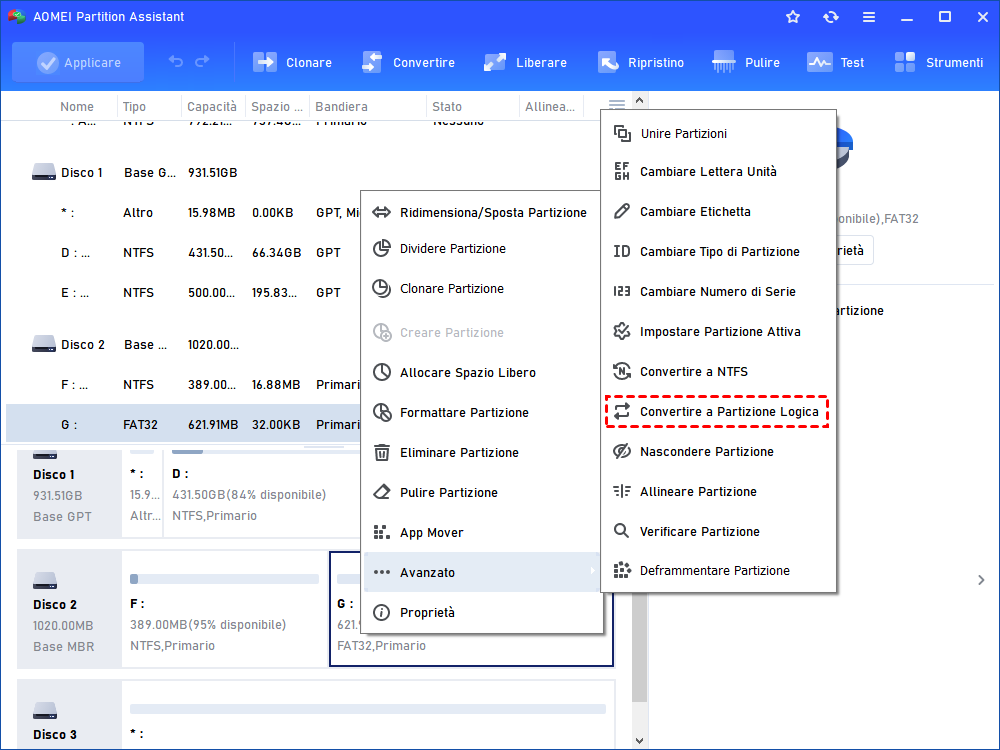Choose Deframmentare Partizione option
The height and width of the screenshot is (750, 1000).
pyautogui.click(x=718, y=570)
